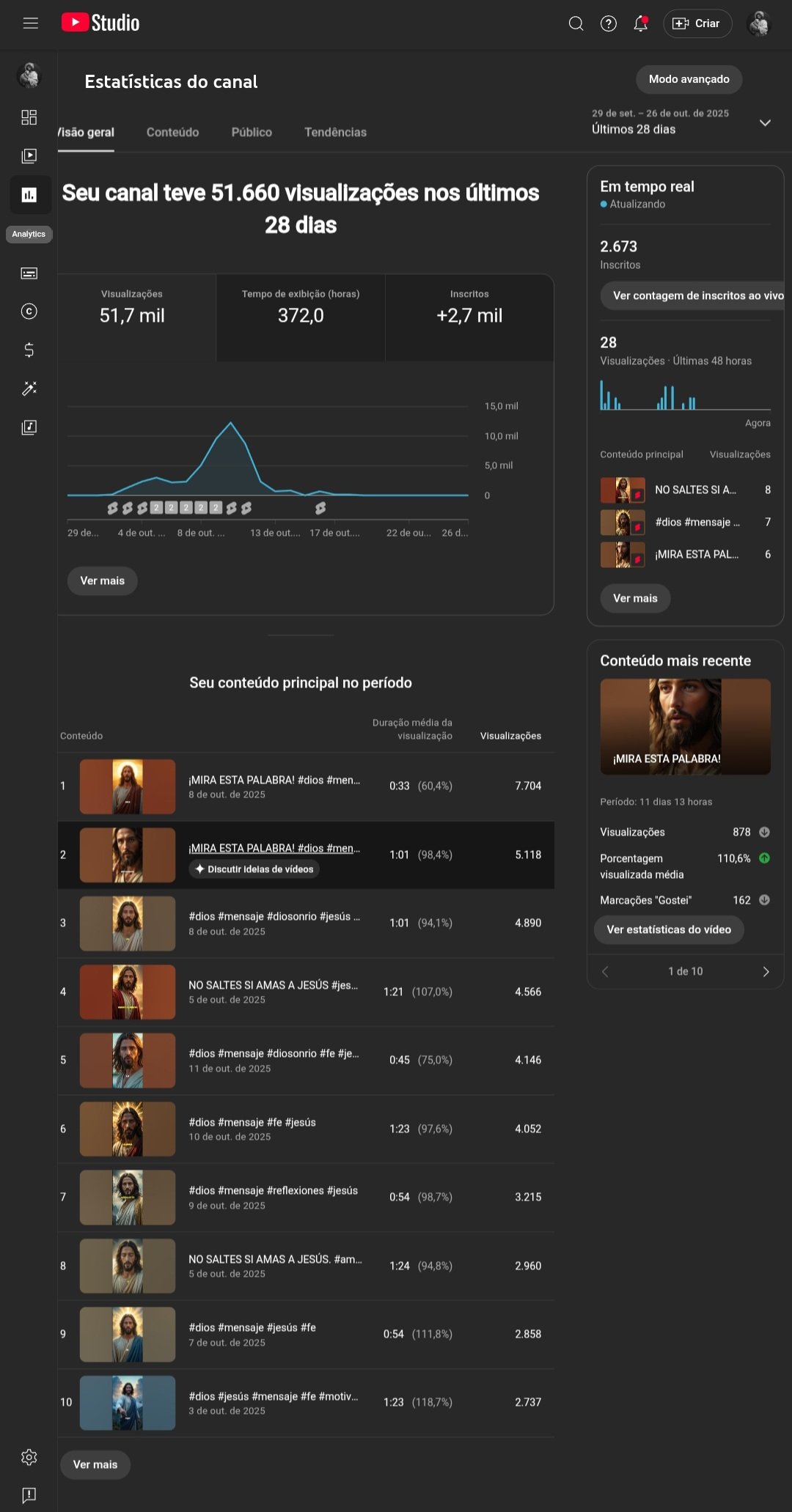Screen dimensions: 792x1512
Task: Click the search magnifier icon
Action: 576,23
